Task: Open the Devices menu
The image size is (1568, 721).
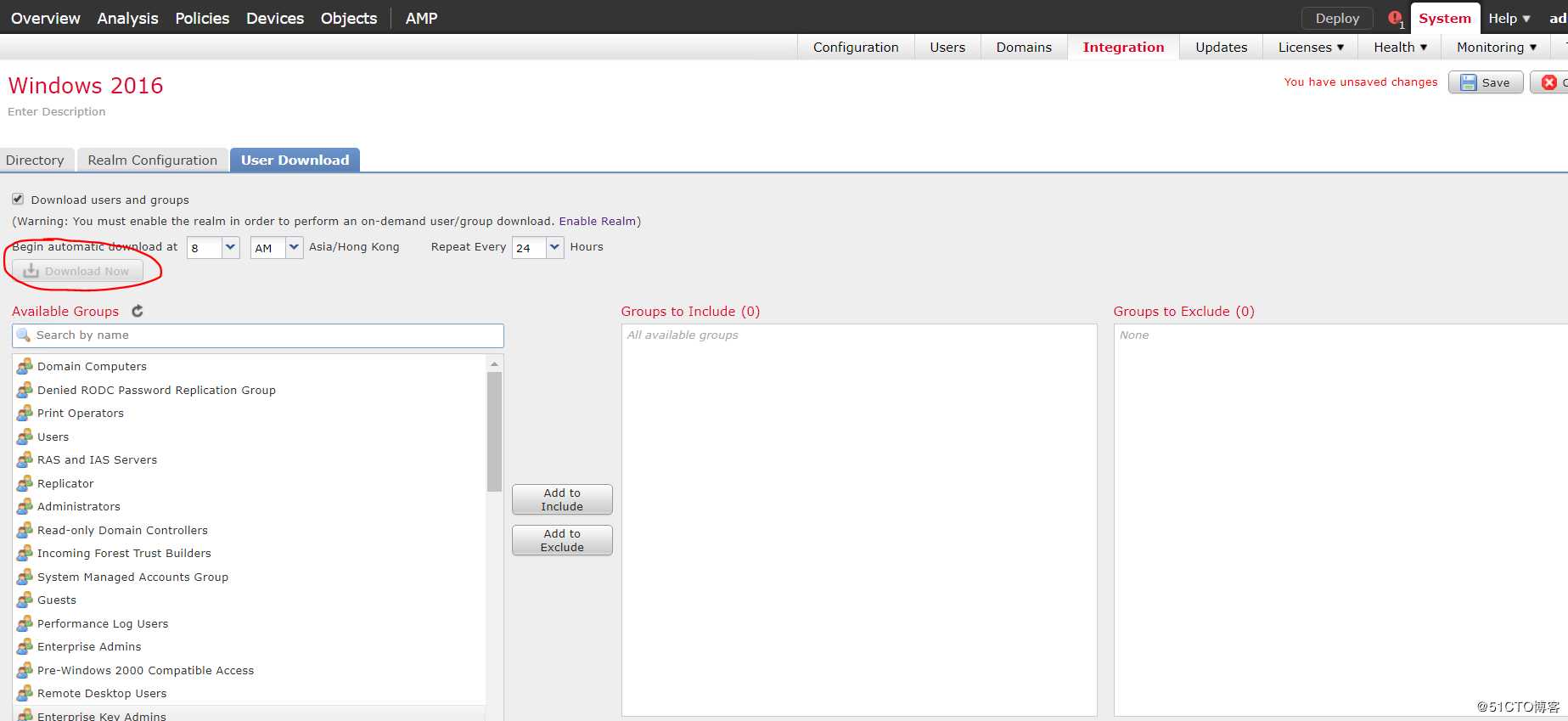Action: tap(275, 18)
